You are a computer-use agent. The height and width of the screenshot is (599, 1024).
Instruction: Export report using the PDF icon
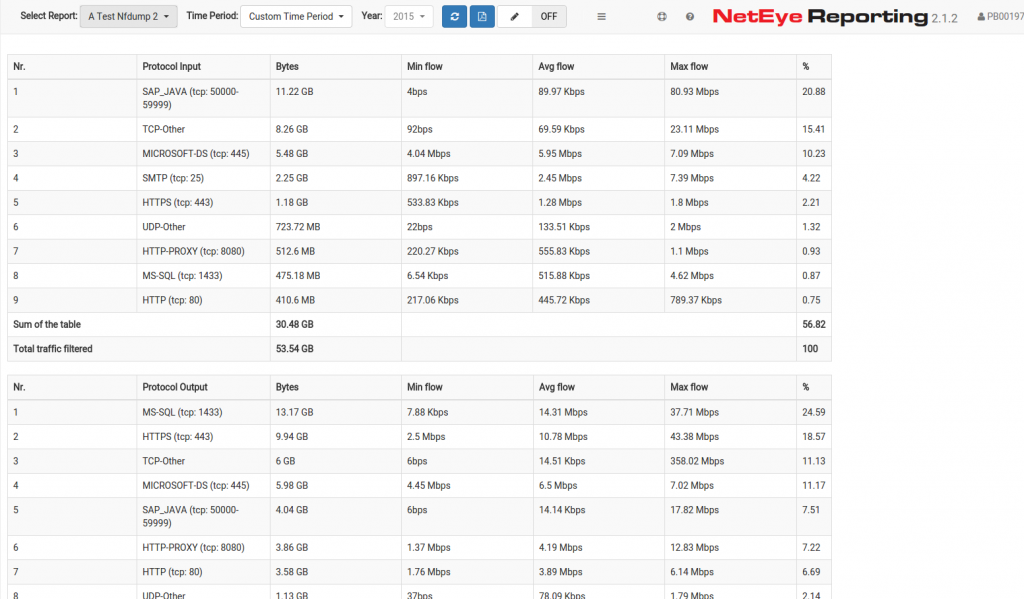pyautogui.click(x=482, y=17)
